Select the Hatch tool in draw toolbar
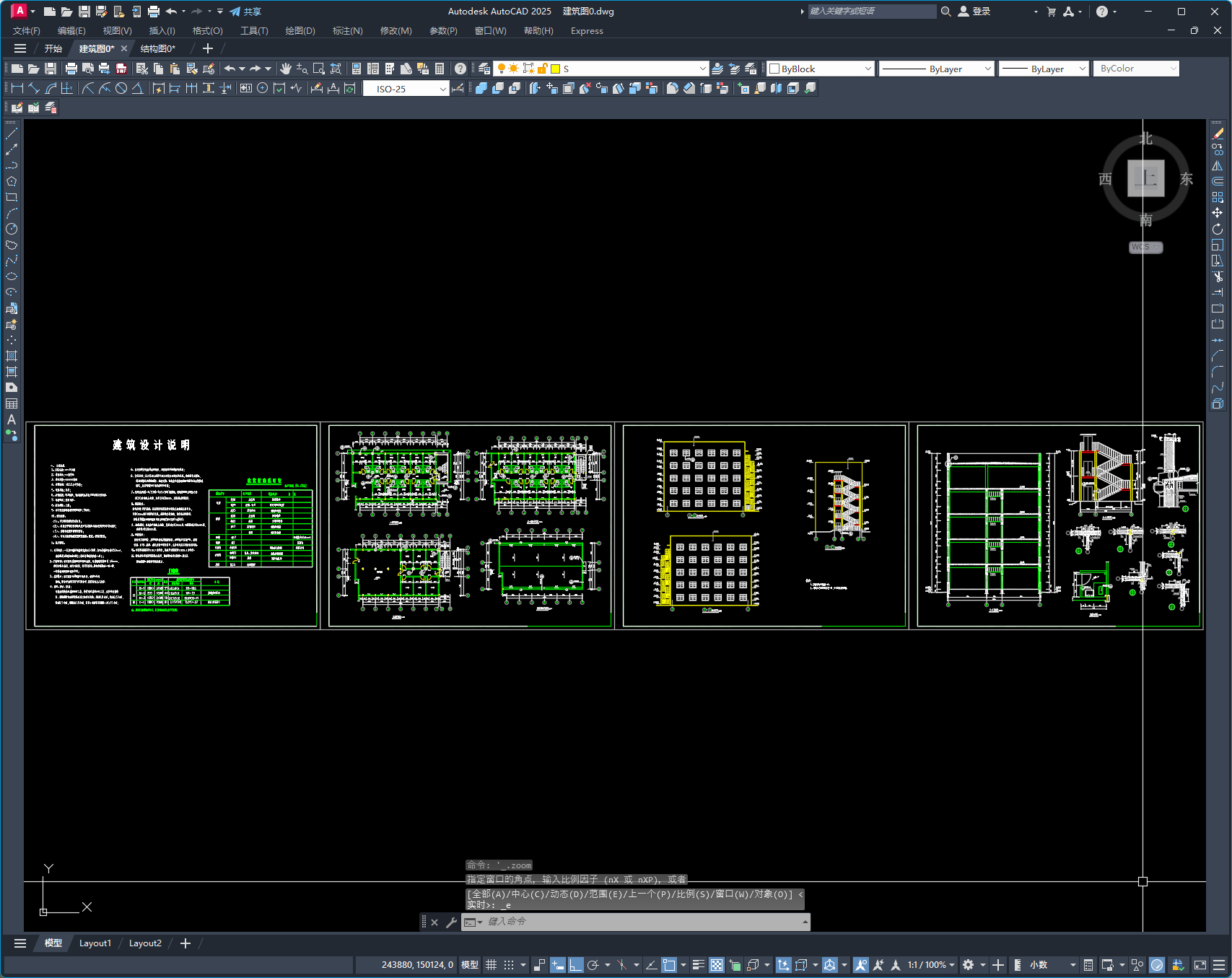 pyautogui.click(x=12, y=356)
